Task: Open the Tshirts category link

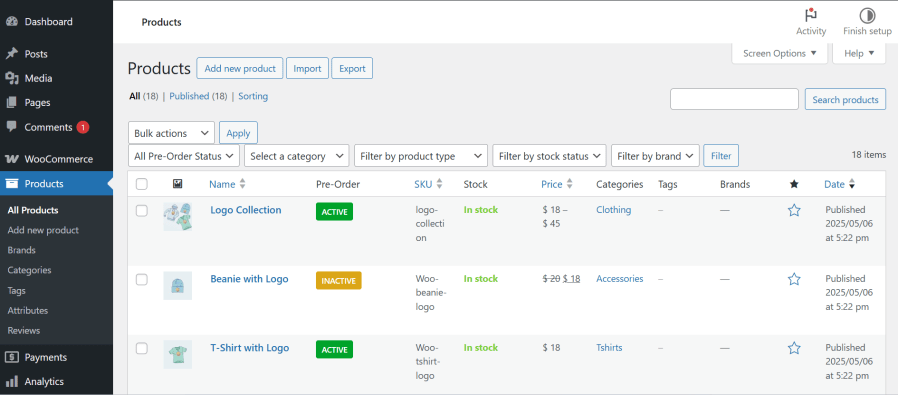Action: pos(609,347)
